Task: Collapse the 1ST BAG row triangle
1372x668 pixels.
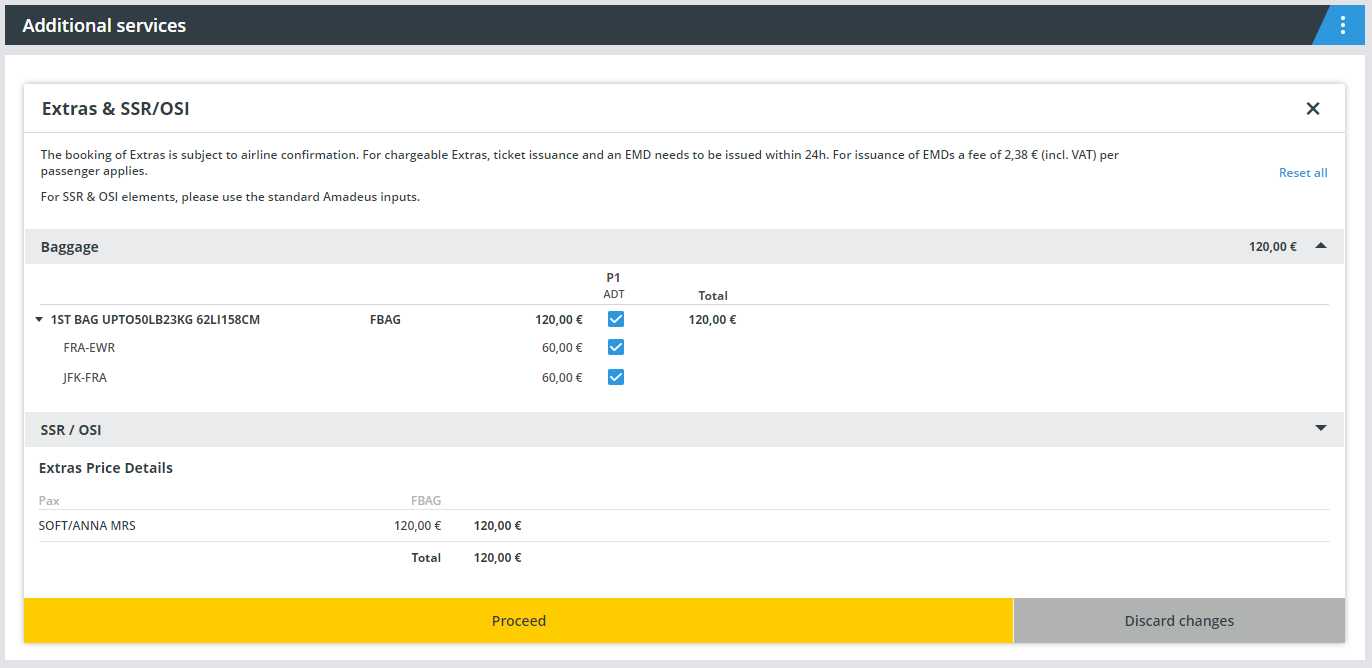Action: click(39, 320)
